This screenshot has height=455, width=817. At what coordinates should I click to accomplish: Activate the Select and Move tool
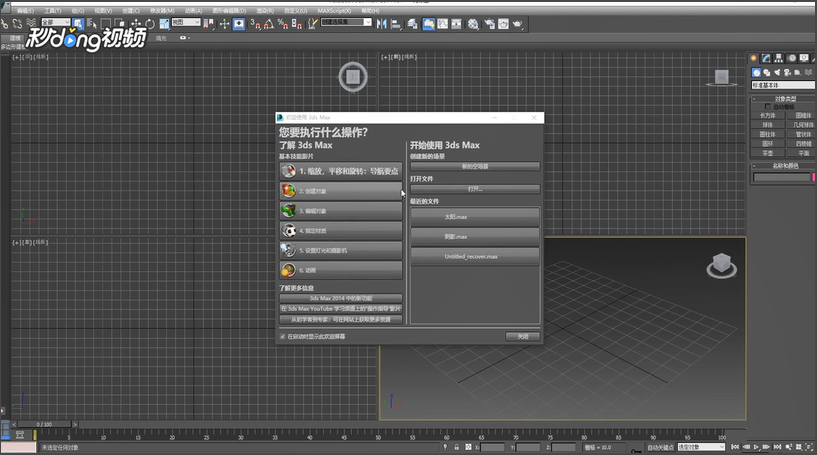pos(135,23)
